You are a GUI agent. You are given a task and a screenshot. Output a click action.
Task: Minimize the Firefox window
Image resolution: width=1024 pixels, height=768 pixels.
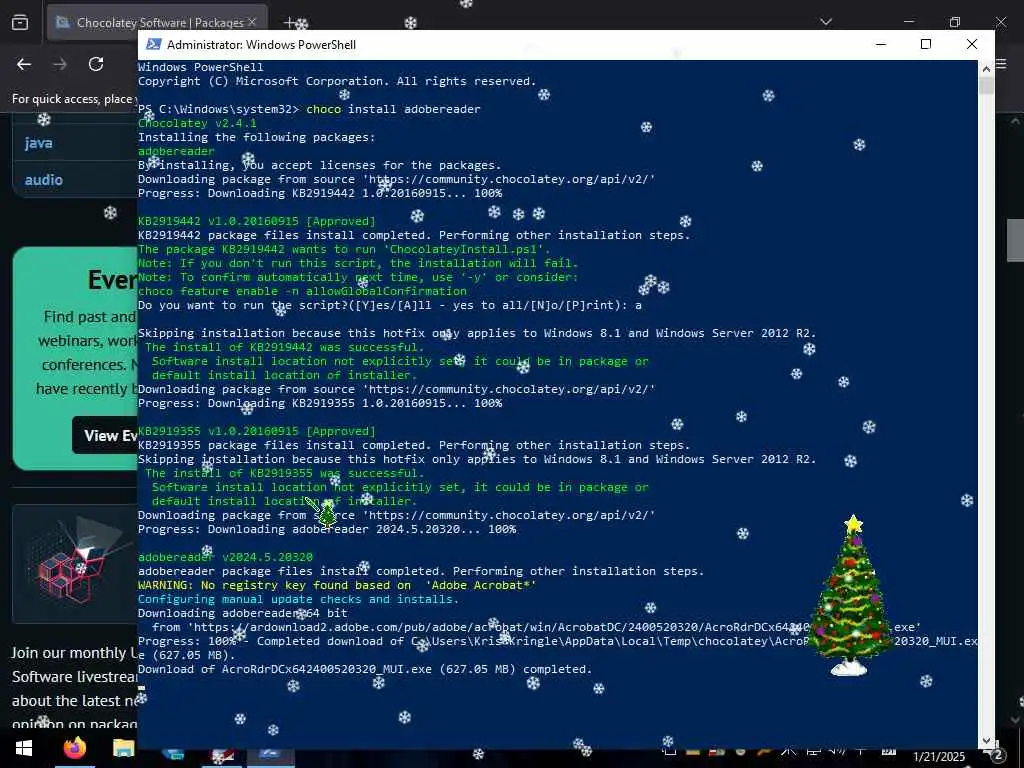coord(909,22)
